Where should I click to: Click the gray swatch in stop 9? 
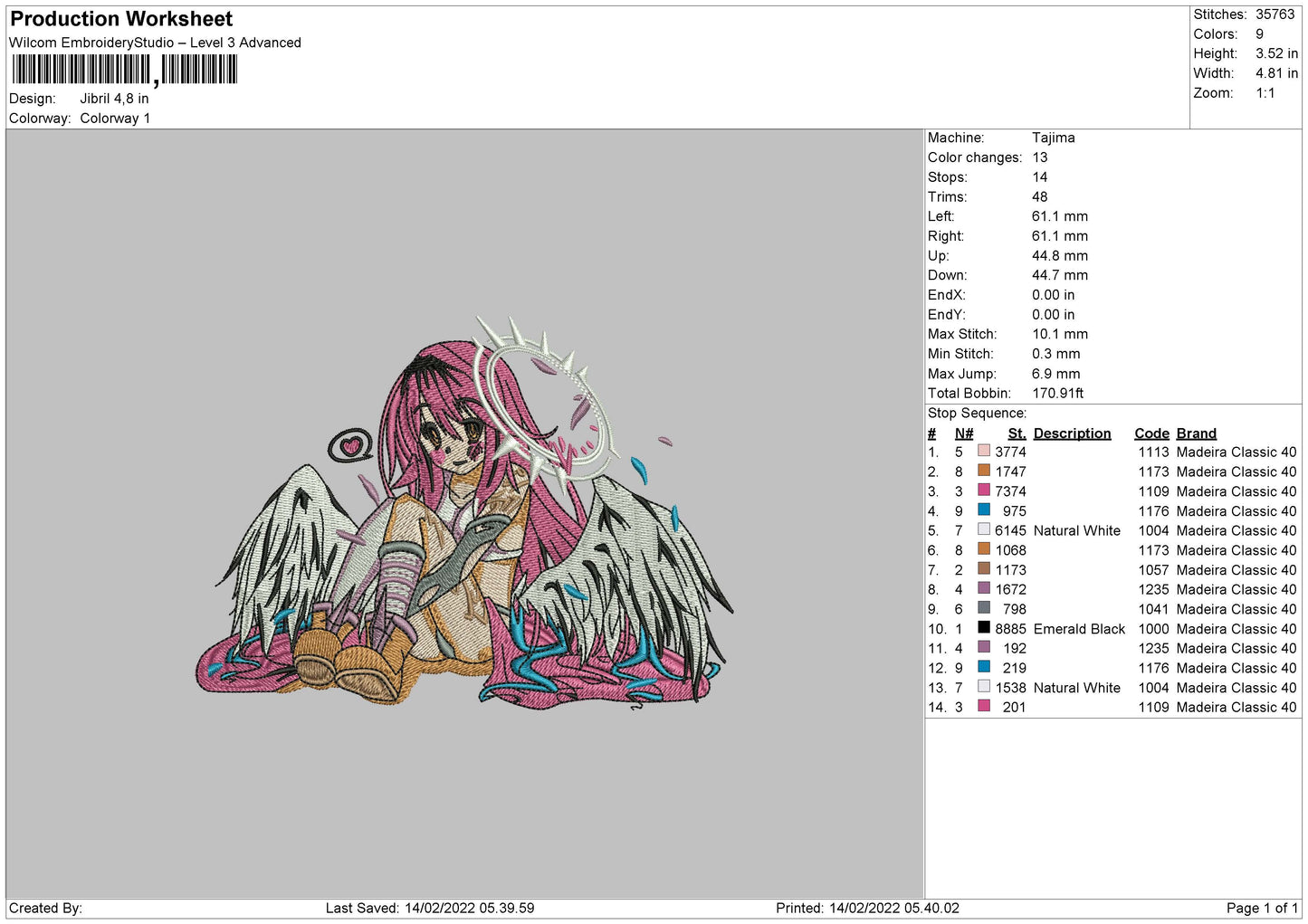(x=983, y=608)
